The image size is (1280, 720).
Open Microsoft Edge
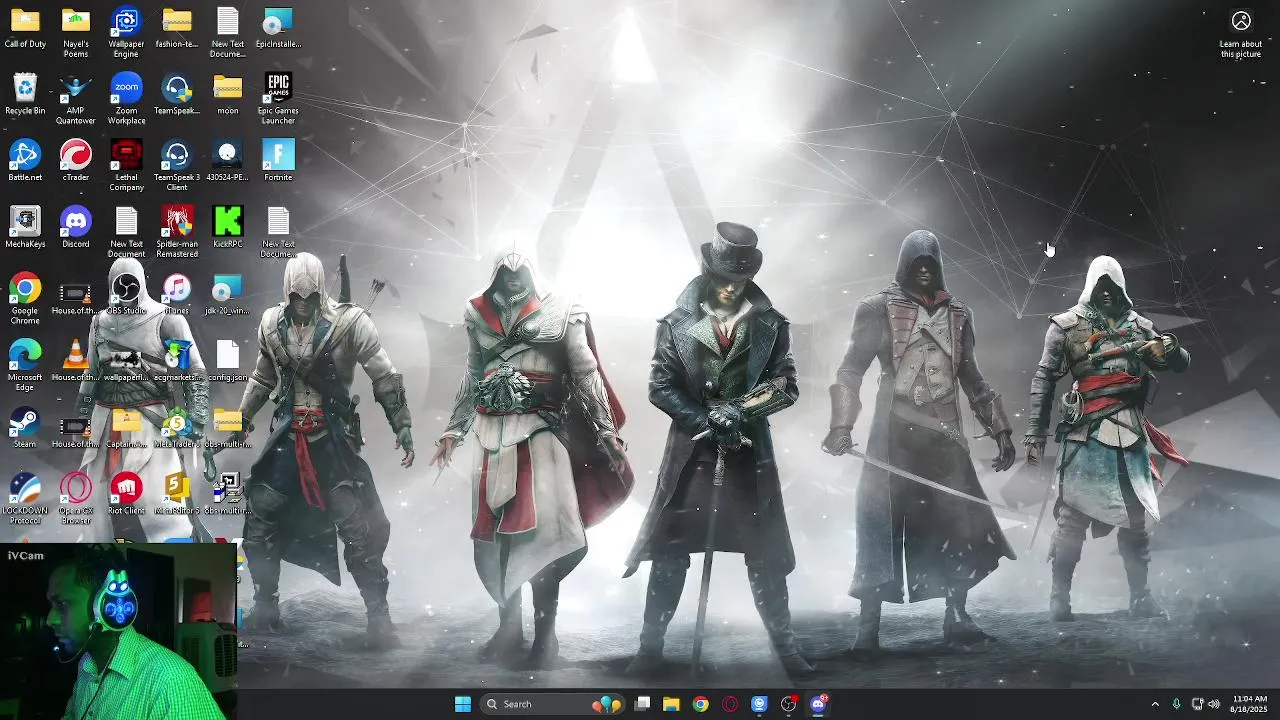(25, 366)
